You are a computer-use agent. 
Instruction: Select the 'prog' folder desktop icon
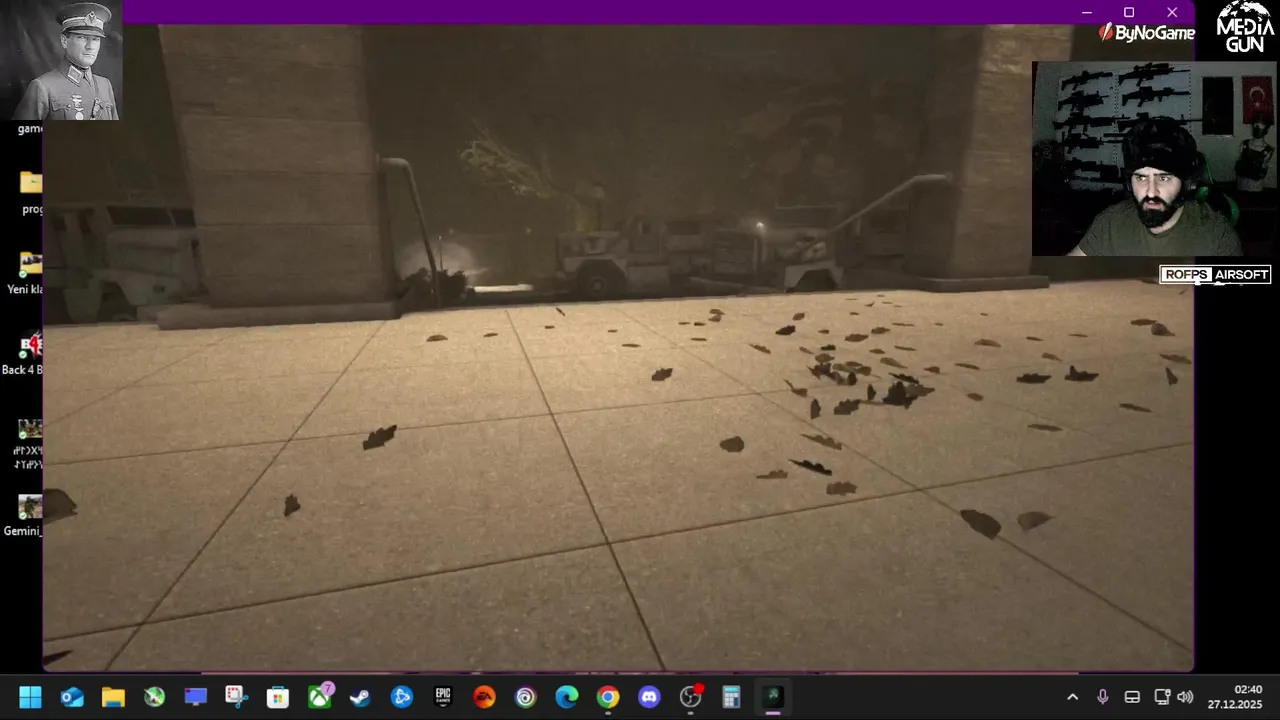pos(30,191)
